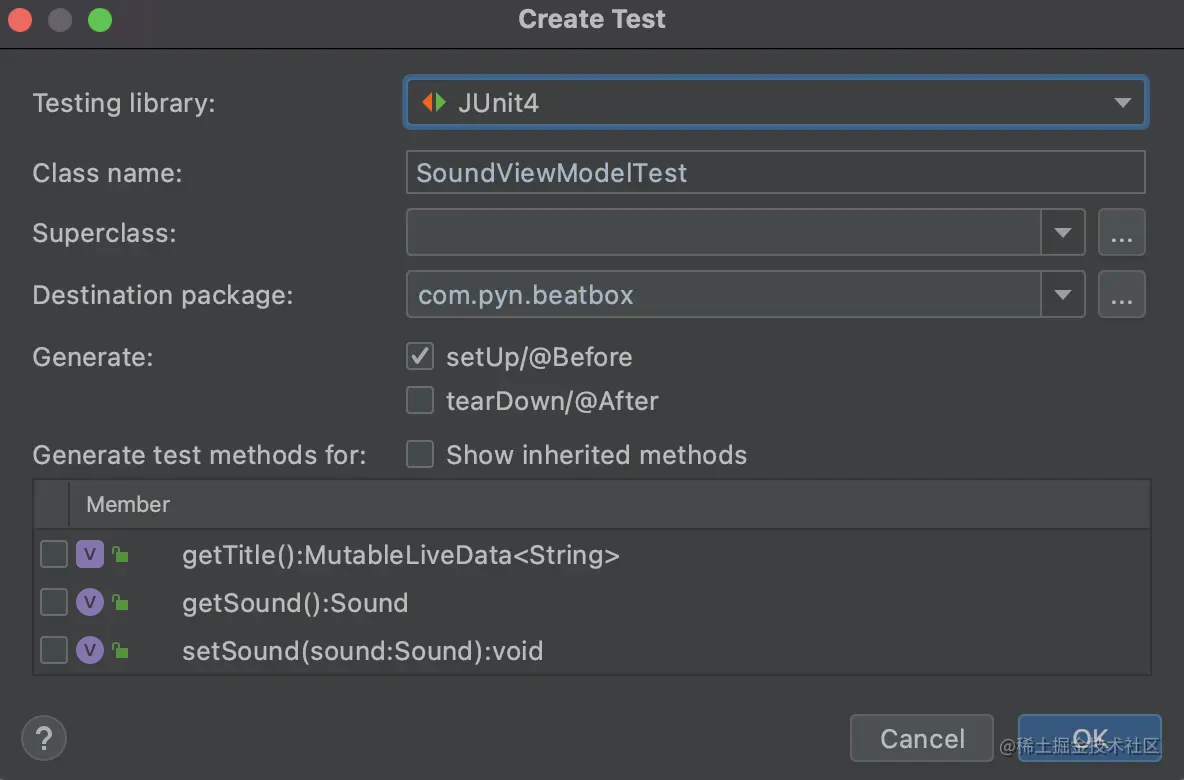This screenshot has height=780, width=1184.
Task: Click the getTitle property icon
Action: pyautogui.click(x=90, y=555)
